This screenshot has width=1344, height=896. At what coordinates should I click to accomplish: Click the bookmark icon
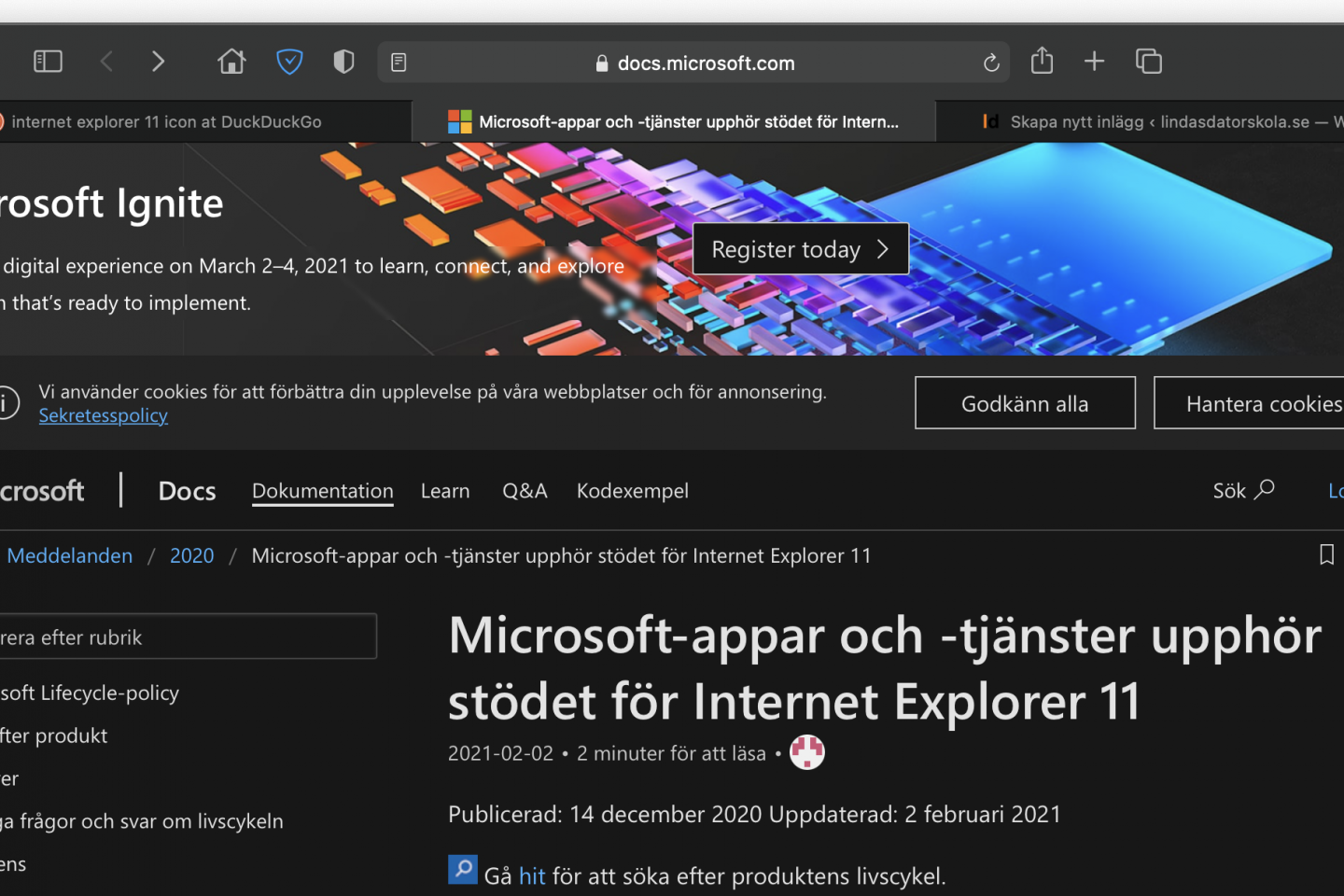tap(1326, 554)
